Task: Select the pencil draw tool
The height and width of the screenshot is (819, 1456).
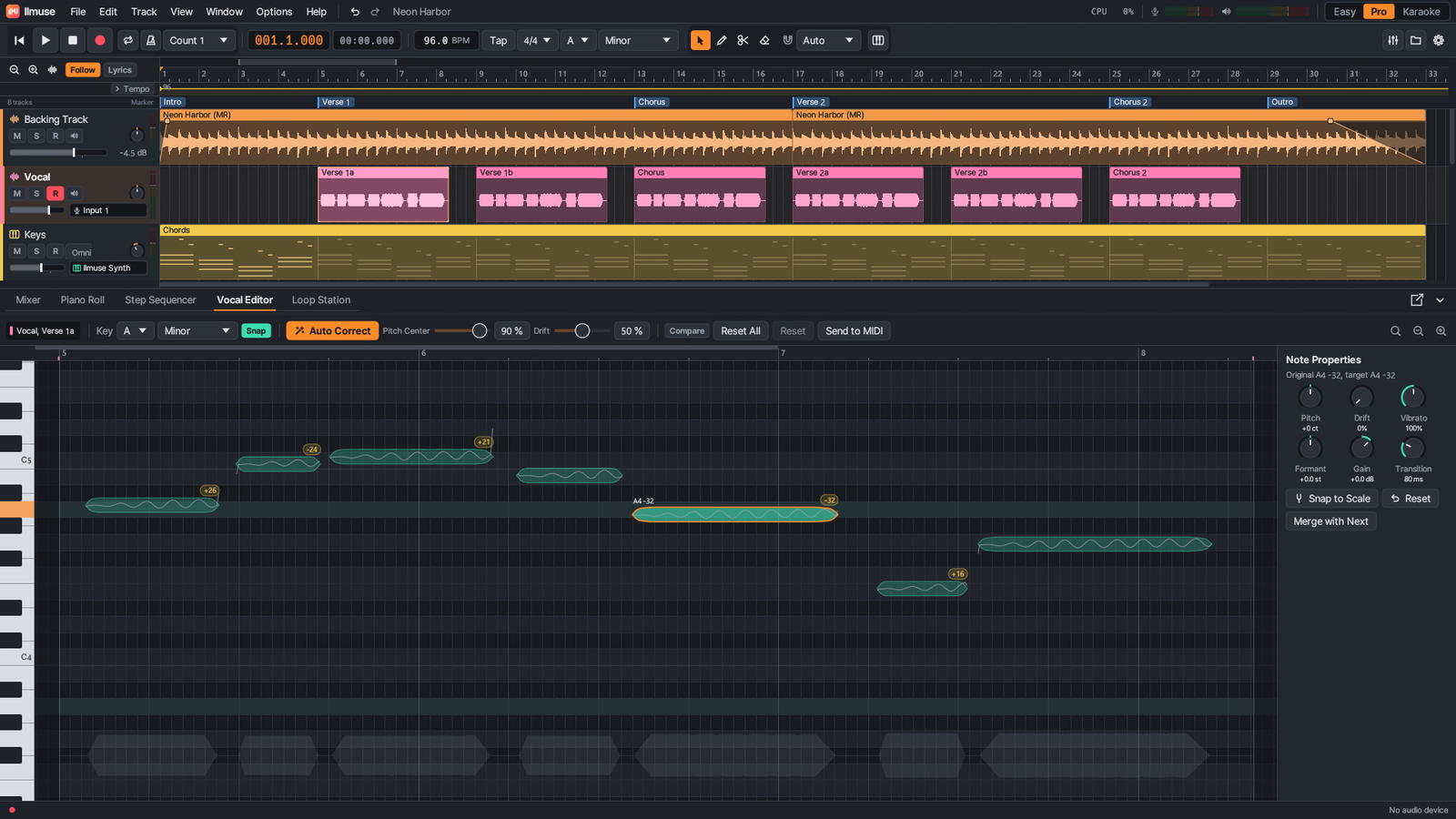Action: (722, 40)
